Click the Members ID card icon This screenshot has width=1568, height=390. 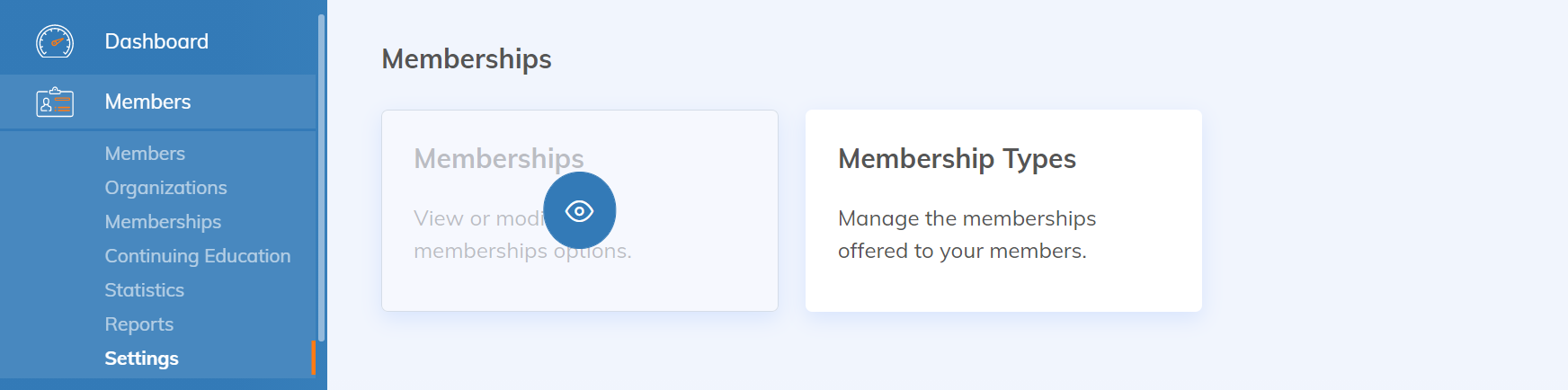pyautogui.click(x=55, y=102)
